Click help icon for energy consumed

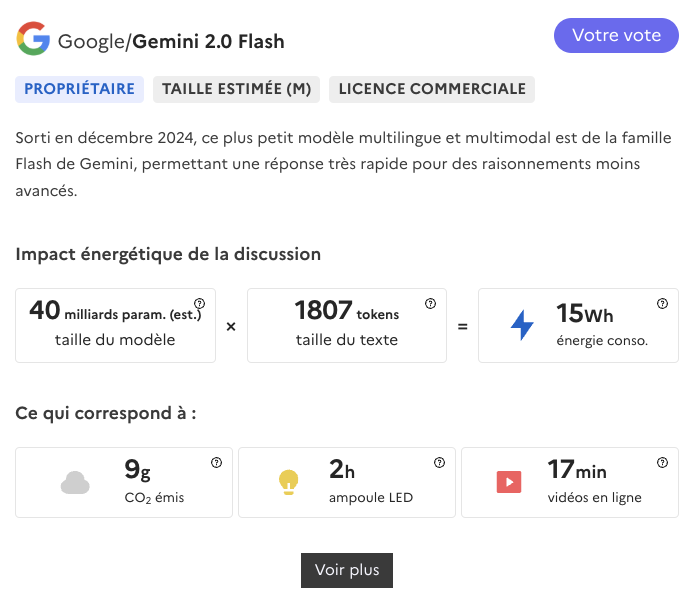[x=662, y=304]
